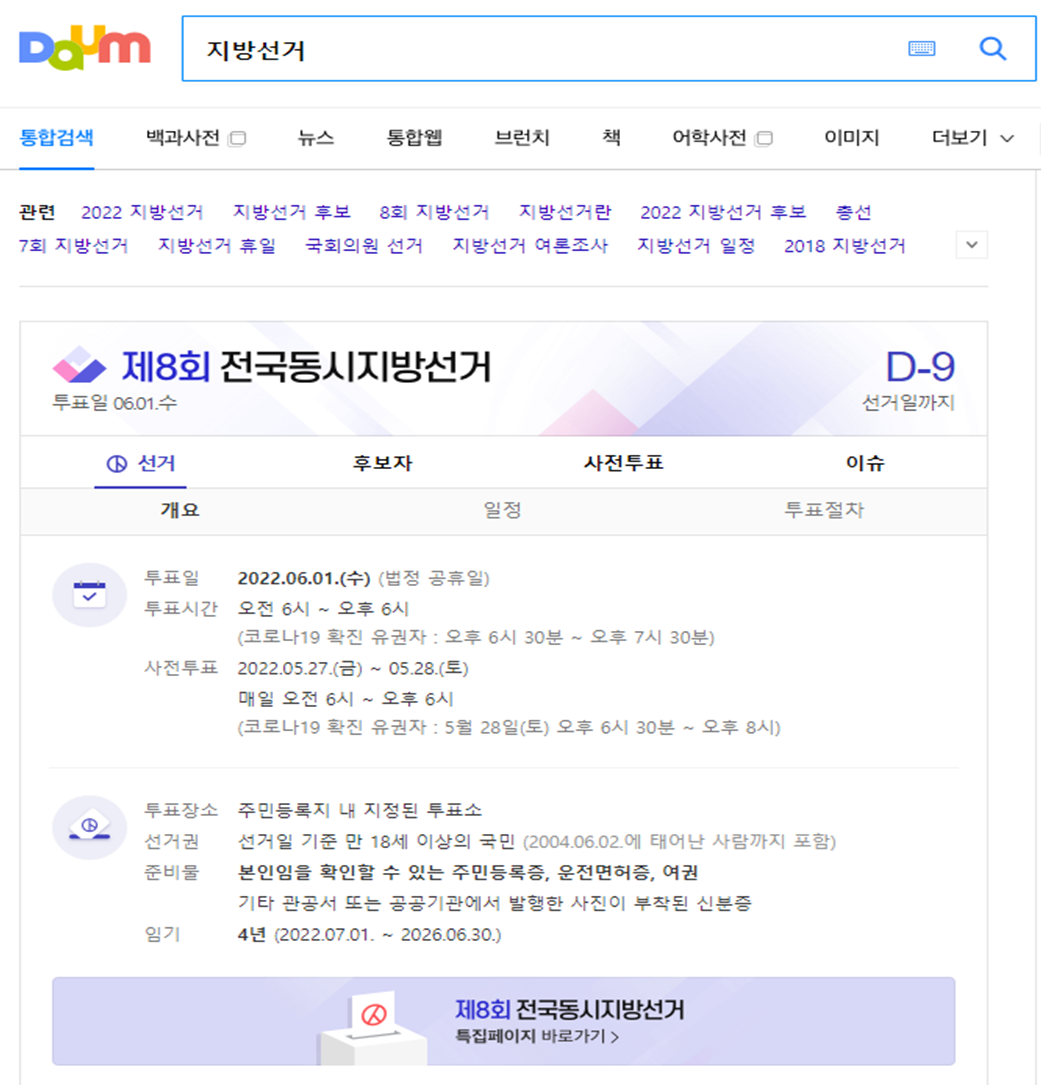Click related search 지방선거 후보
Screen dimensions: 1041x1085
(291, 212)
